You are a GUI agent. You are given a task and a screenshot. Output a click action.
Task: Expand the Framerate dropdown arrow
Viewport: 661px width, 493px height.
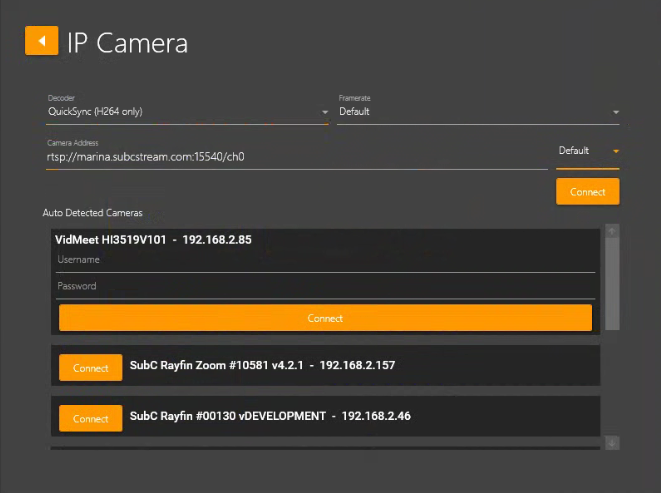(x=615, y=112)
